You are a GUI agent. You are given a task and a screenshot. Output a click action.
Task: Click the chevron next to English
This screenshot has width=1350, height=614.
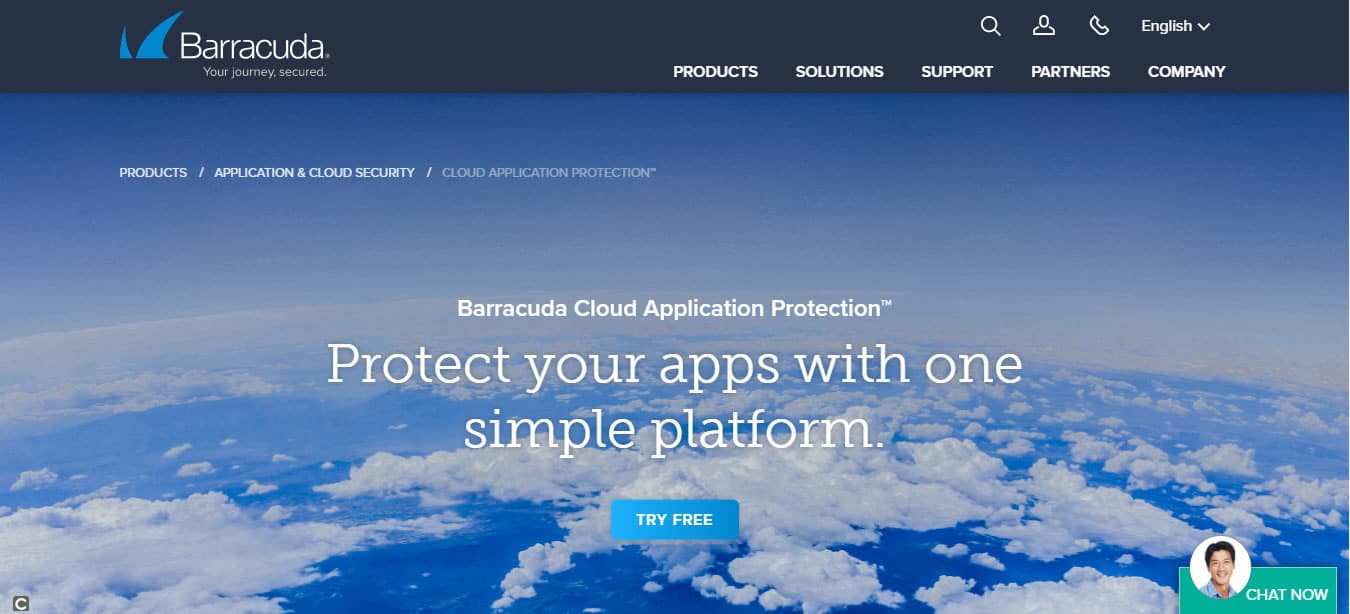(1204, 27)
